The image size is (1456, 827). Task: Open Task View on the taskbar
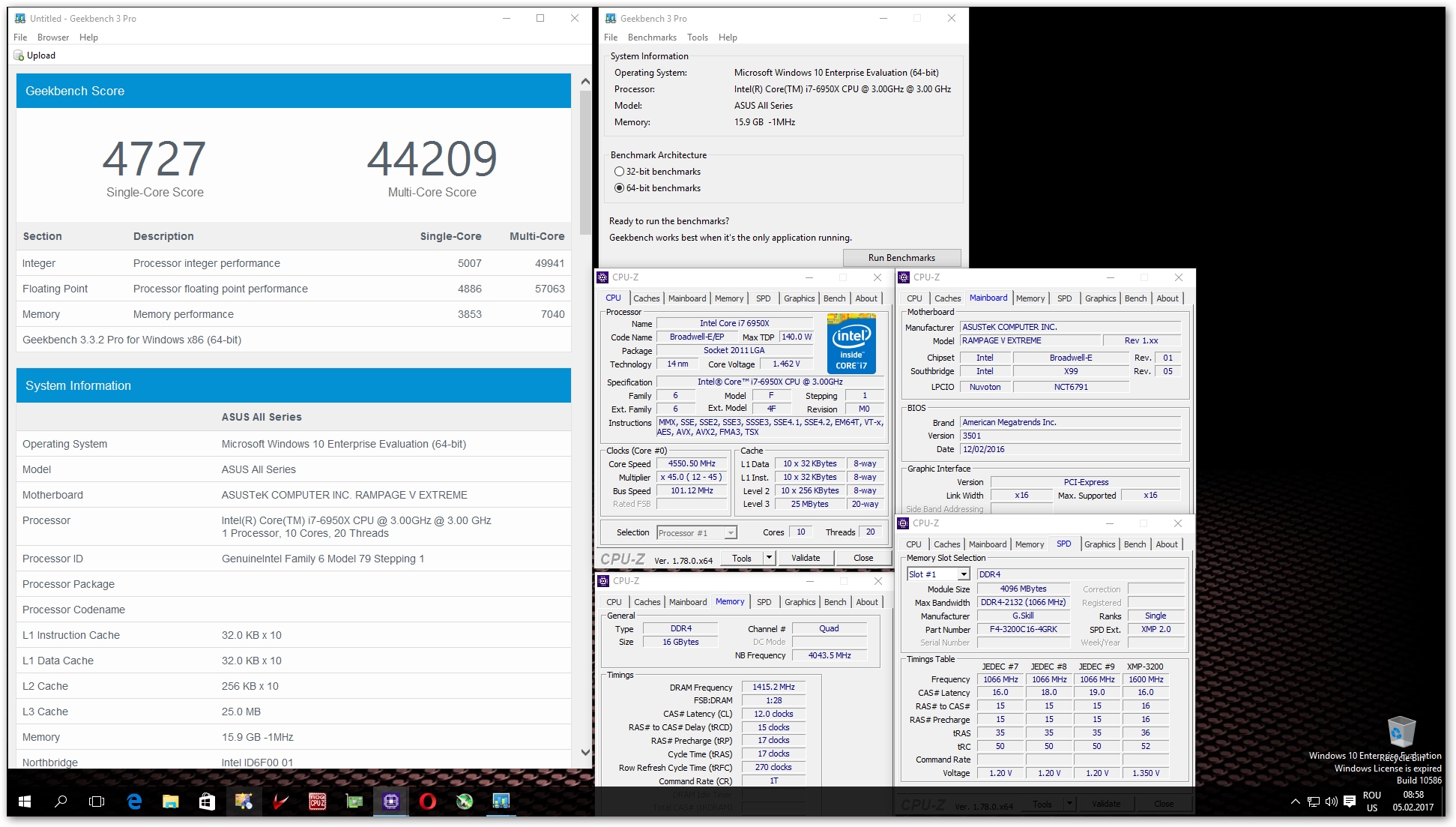tap(97, 802)
